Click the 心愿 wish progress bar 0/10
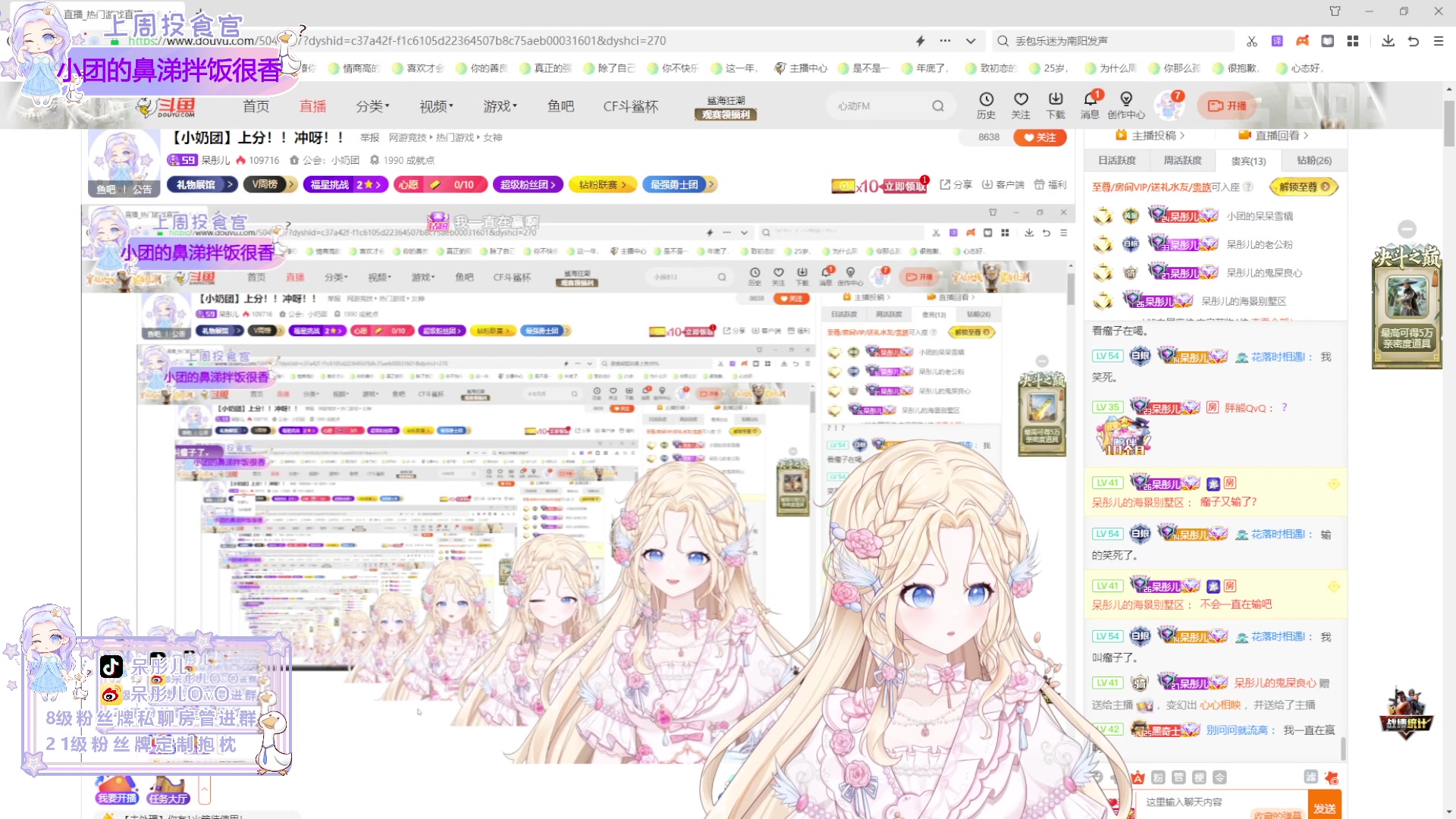Screen dimensions: 1456x819 pyautogui.click(x=440, y=184)
